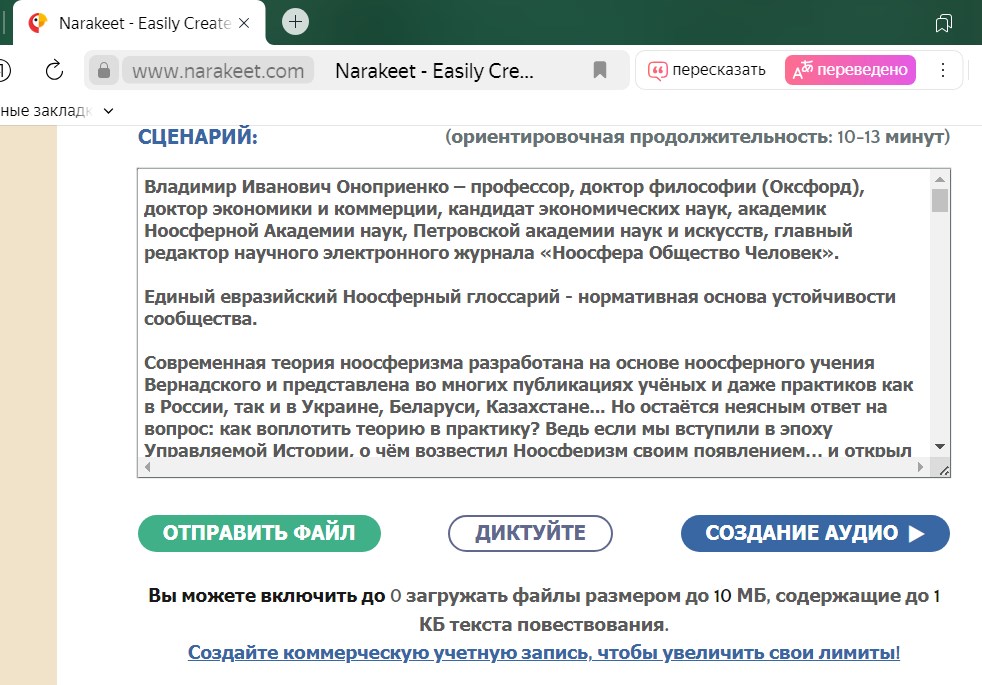Click the estimated duration 10-13 минут text
This screenshot has height=685, width=982.
(697, 137)
